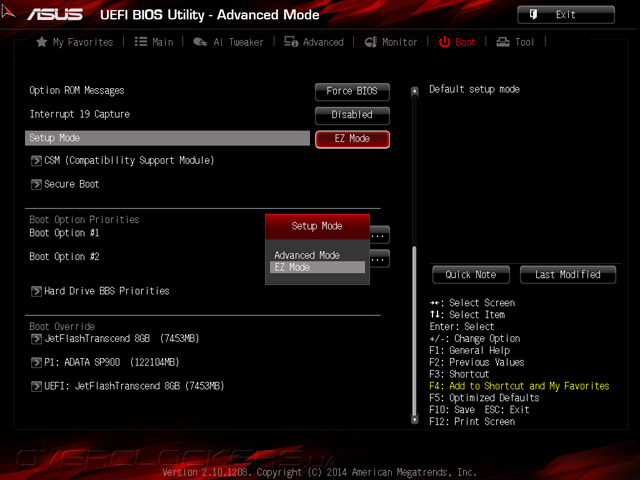Click the vertical scrollbar thumb
Viewport: 640px width, 480px height.
pyautogui.click(x=415, y=330)
